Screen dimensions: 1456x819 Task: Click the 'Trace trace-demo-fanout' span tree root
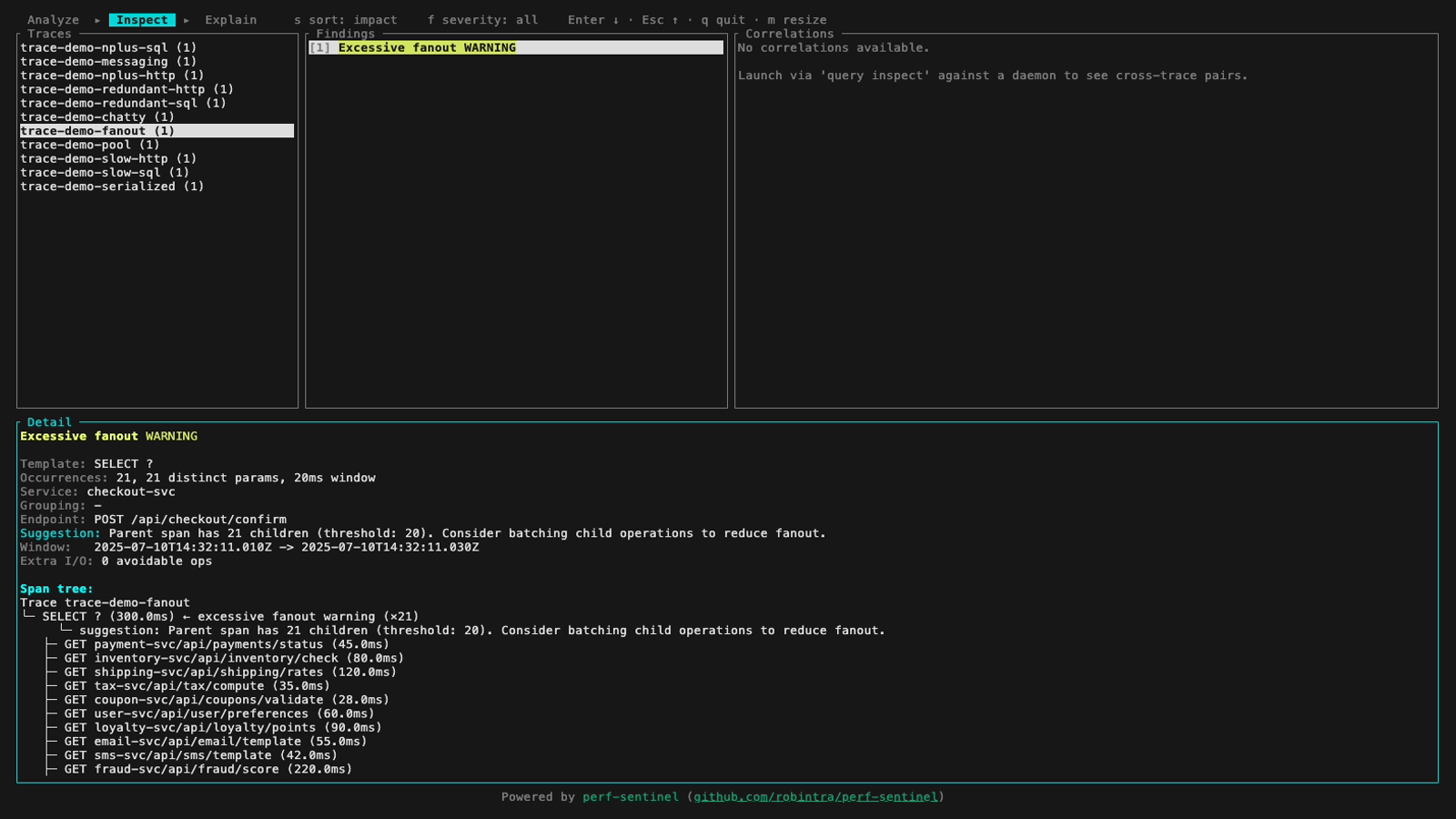105,602
